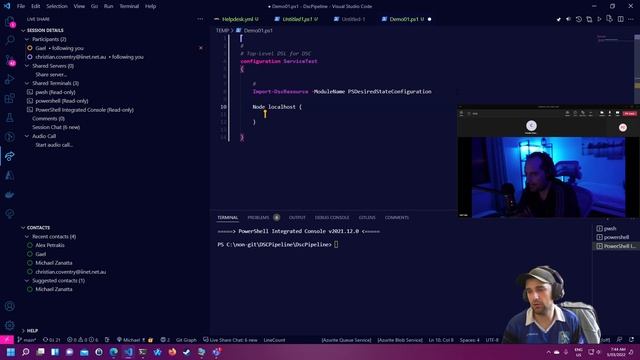The image size is (640, 360).
Task: Open the Search view in activity bar
Action: (9, 40)
